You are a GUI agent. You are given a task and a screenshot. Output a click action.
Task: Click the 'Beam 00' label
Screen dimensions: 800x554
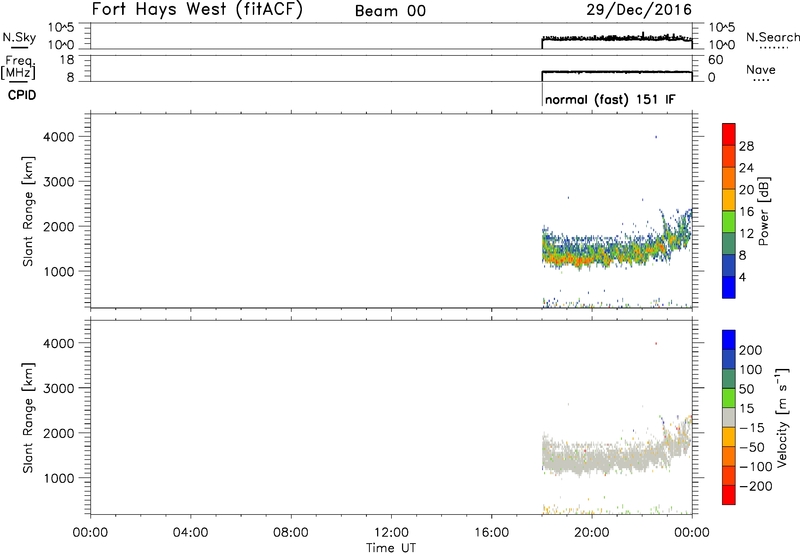pyautogui.click(x=390, y=11)
